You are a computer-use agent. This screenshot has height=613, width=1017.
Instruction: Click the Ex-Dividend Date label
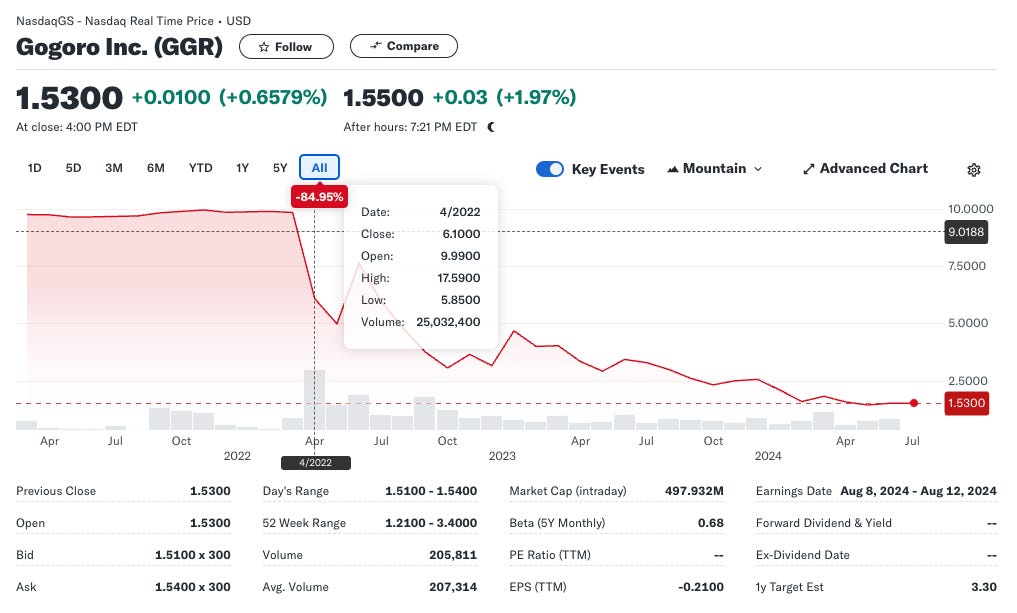click(x=802, y=555)
